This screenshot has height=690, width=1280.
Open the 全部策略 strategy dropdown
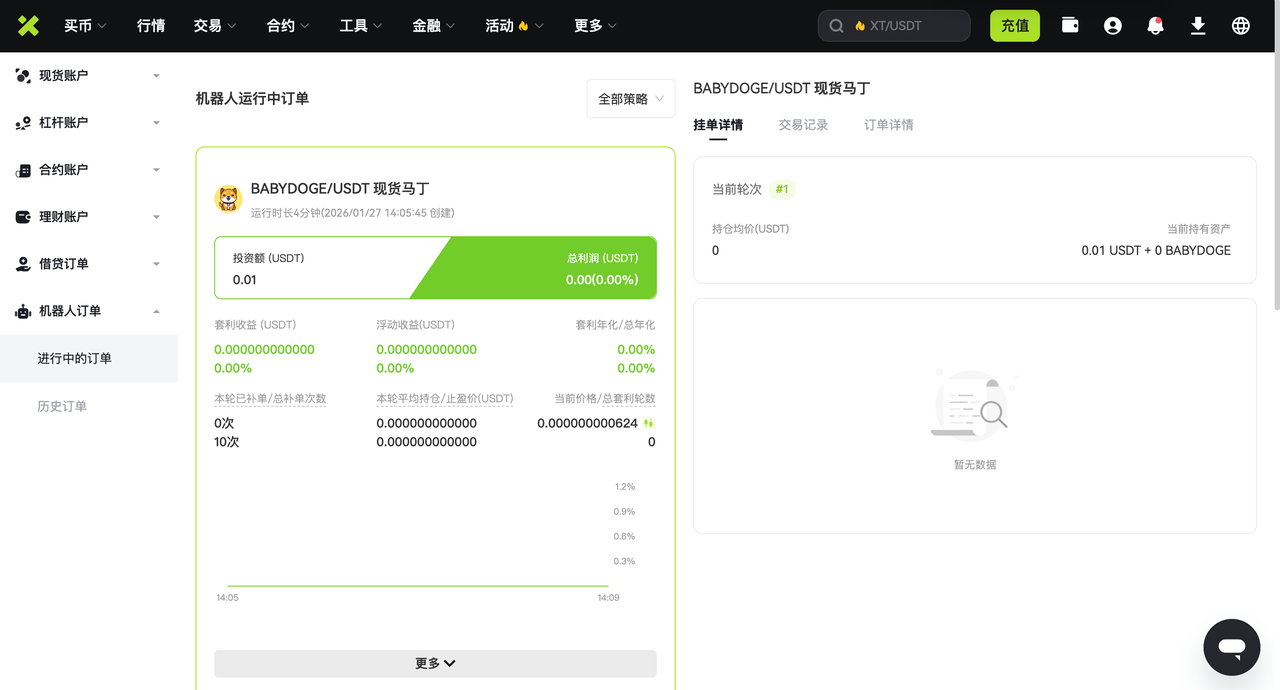click(x=631, y=99)
